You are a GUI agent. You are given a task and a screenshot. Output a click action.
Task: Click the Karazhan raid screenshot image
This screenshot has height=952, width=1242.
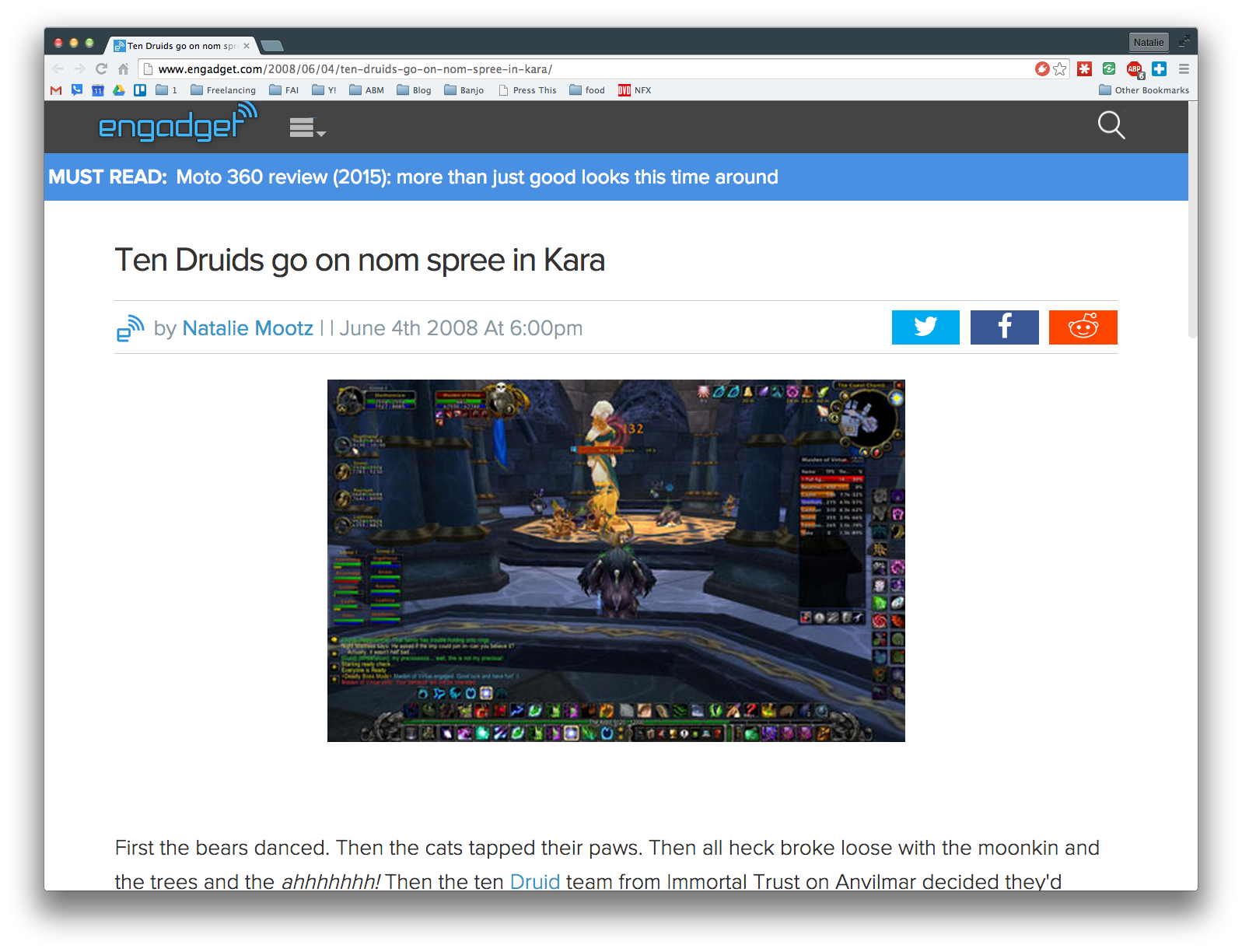[x=616, y=561]
